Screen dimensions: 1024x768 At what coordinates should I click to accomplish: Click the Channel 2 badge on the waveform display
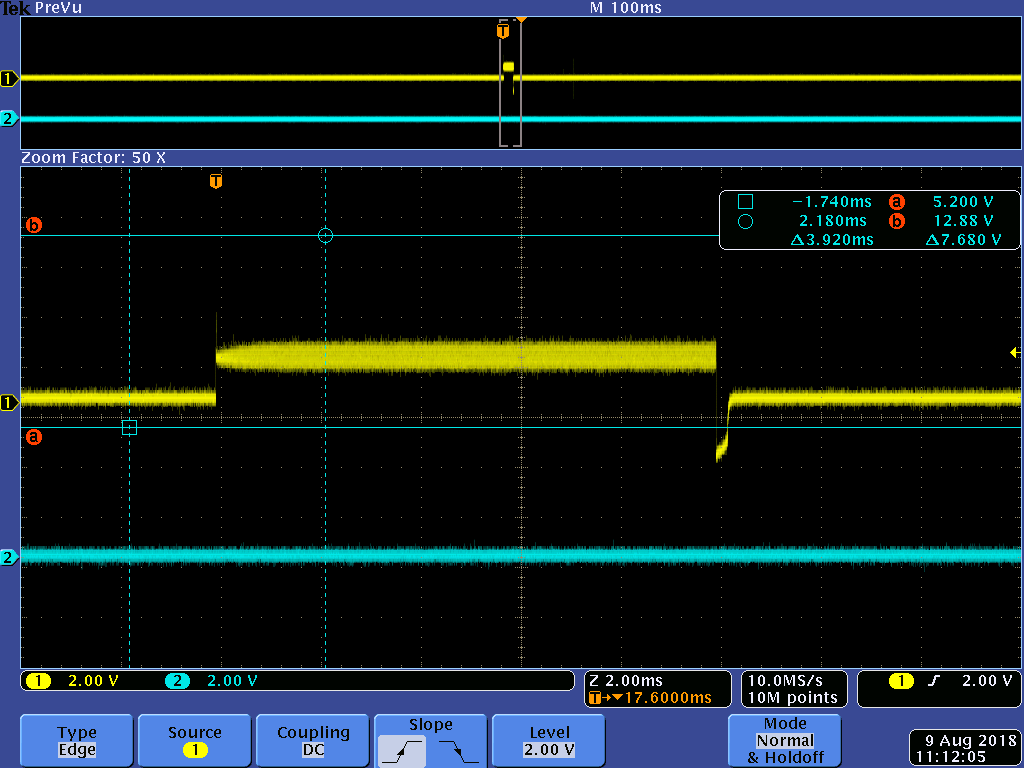pos(9,558)
